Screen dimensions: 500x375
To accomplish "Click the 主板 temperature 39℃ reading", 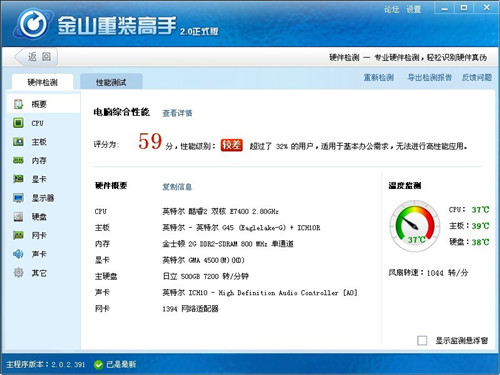I will (480, 226).
